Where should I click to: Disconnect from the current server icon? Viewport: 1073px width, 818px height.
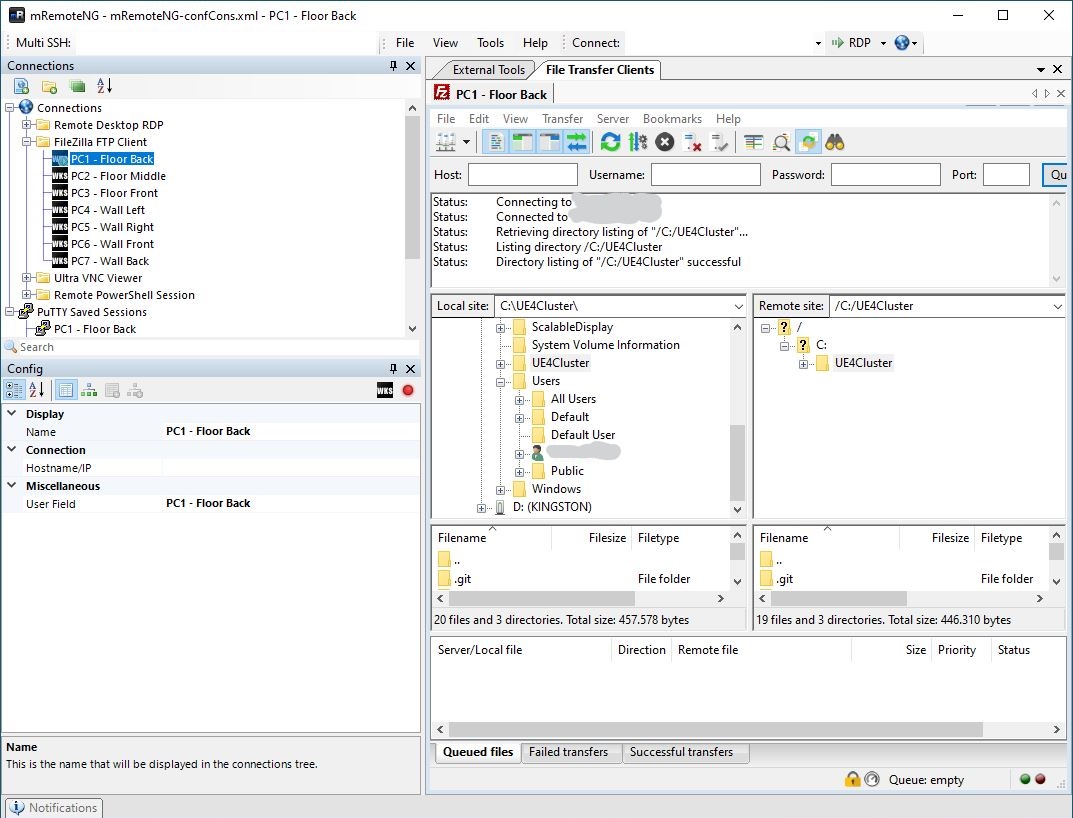[x=693, y=142]
